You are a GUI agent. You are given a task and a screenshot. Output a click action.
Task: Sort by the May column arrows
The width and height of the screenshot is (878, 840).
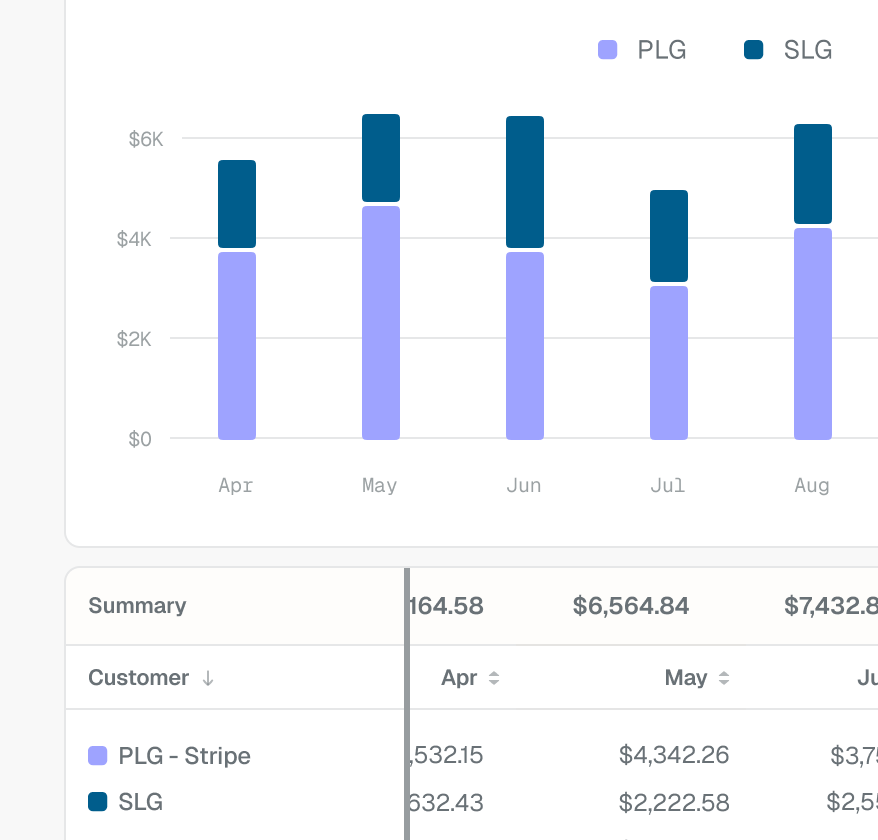[724, 678]
